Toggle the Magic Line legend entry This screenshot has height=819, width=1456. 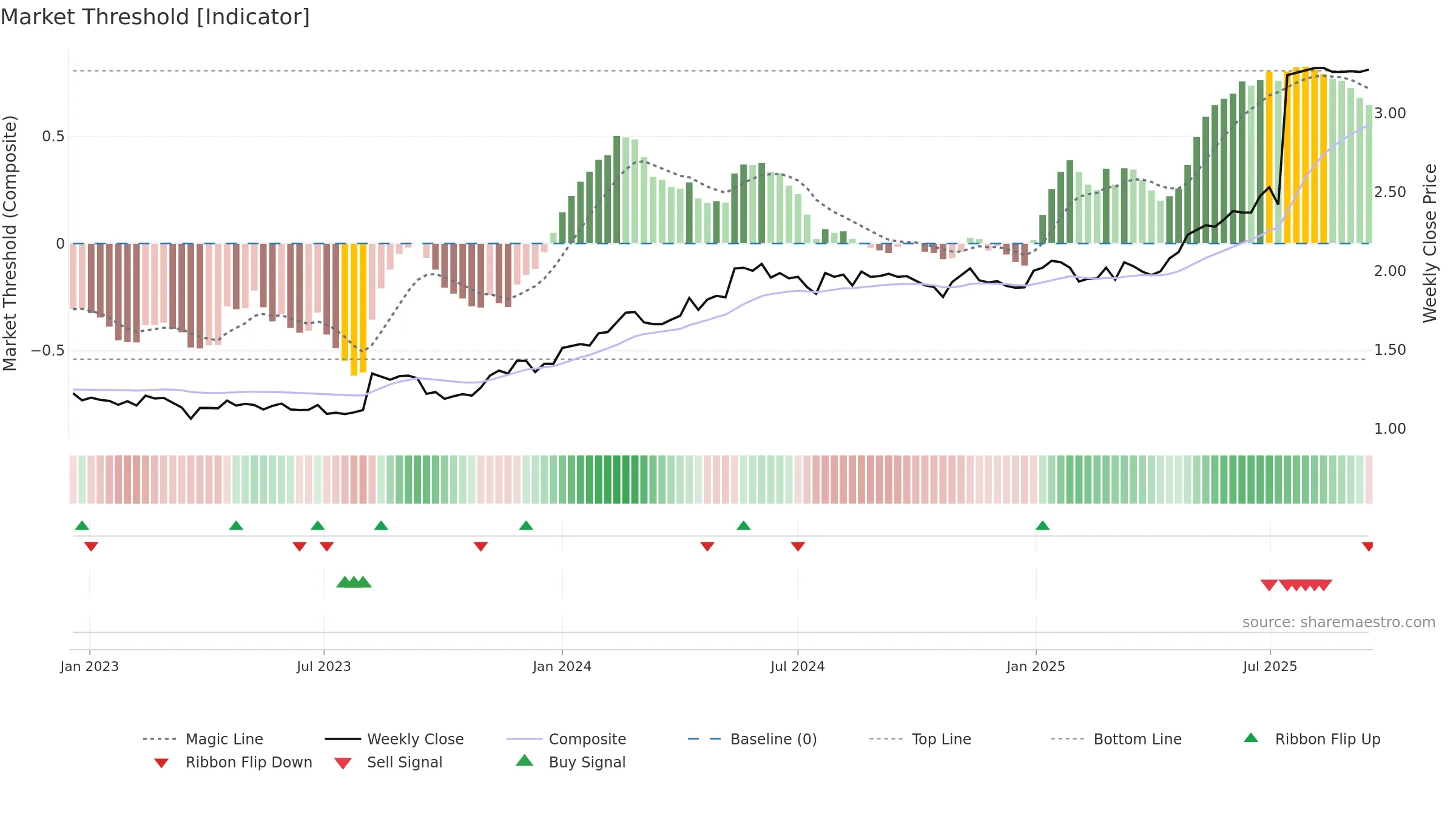(203, 739)
